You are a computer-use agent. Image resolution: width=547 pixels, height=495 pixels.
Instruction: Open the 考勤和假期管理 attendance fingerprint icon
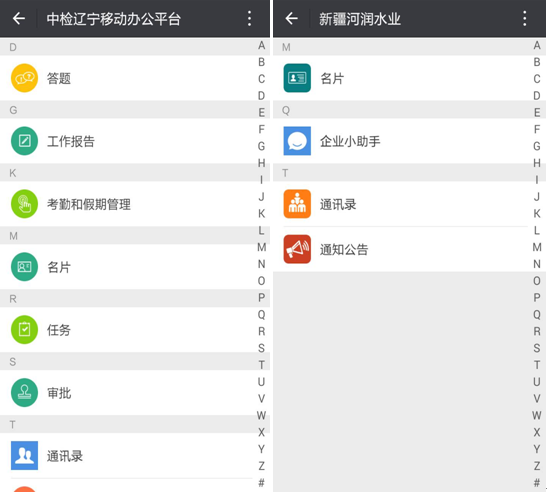pos(24,204)
